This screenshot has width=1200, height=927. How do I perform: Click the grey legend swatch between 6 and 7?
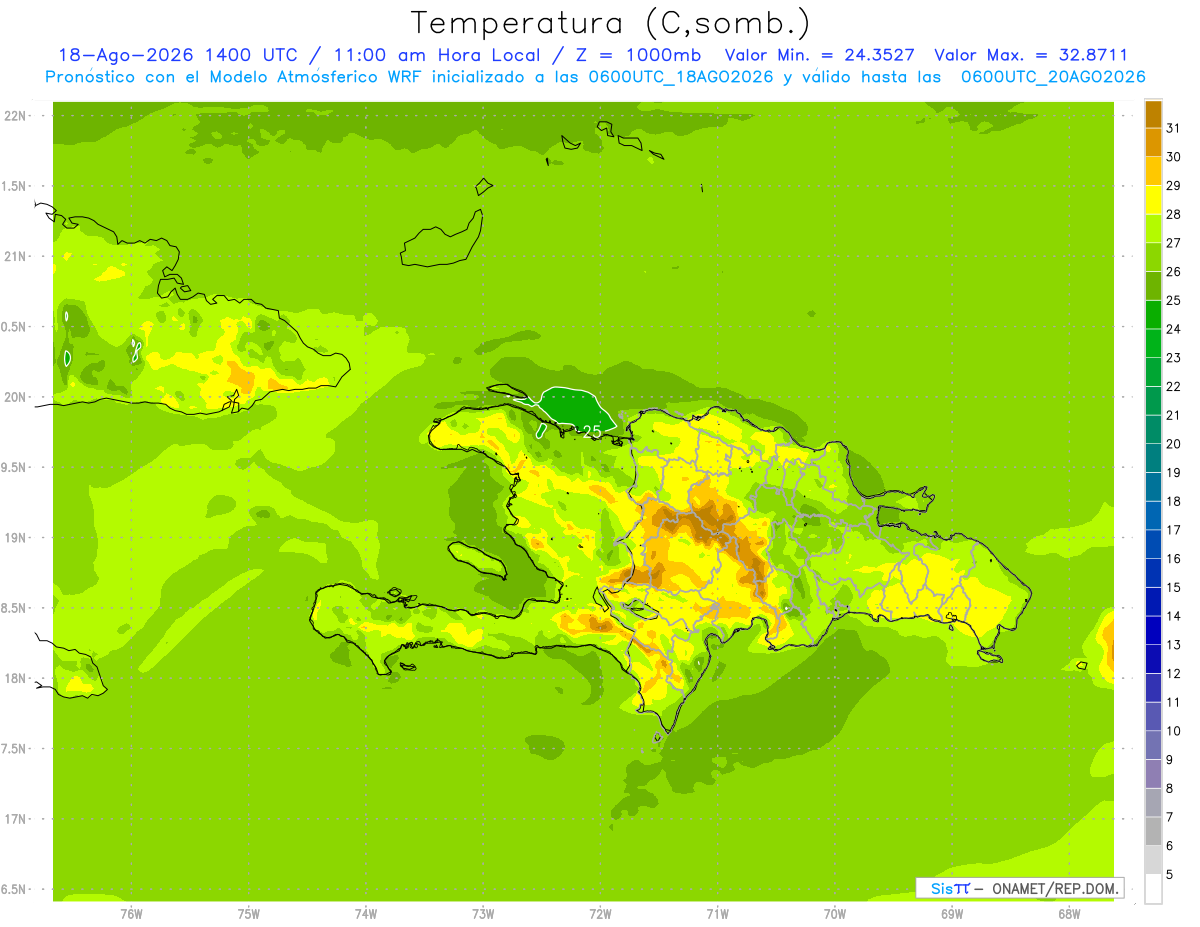click(x=1153, y=831)
